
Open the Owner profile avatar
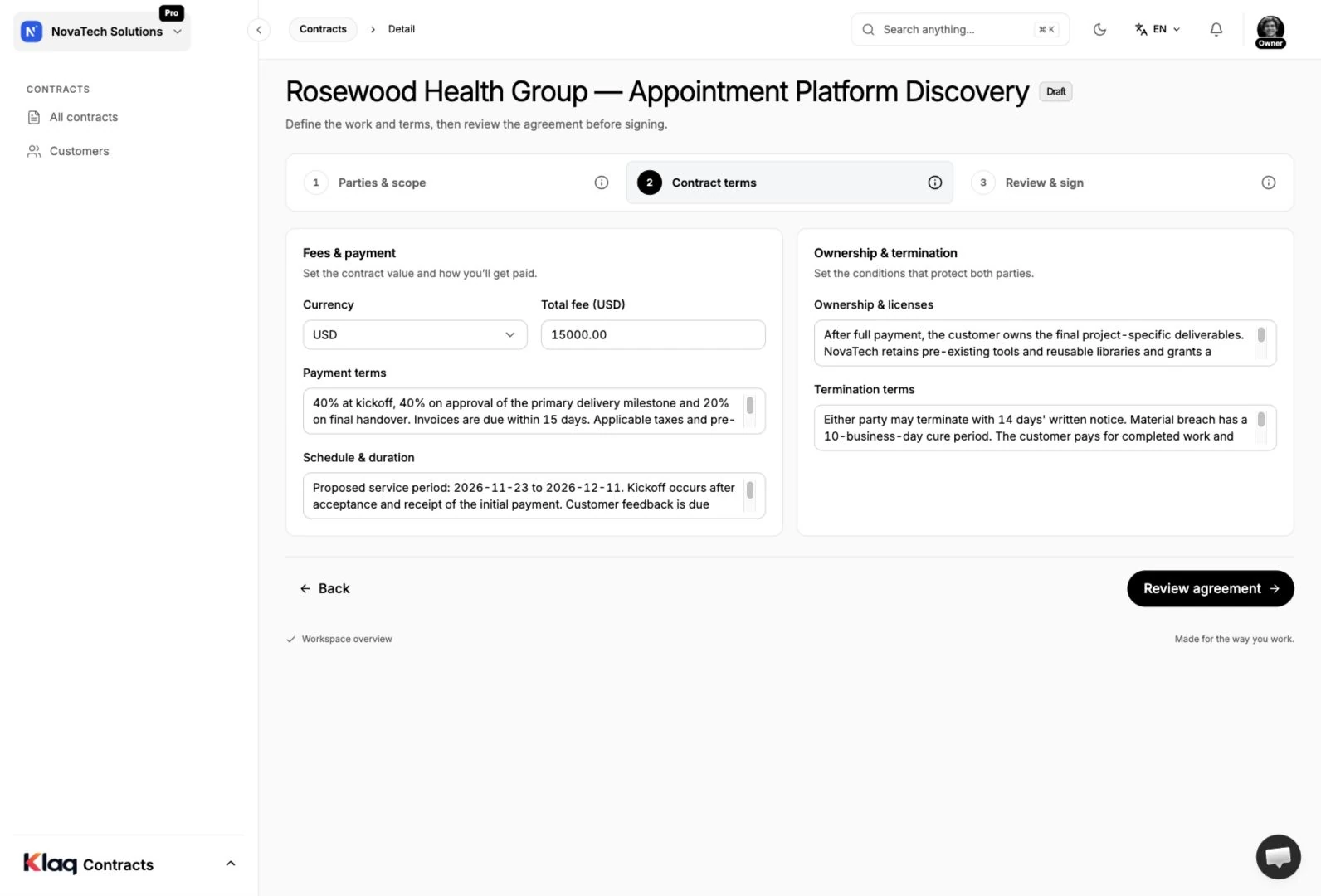(x=1270, y=32)
